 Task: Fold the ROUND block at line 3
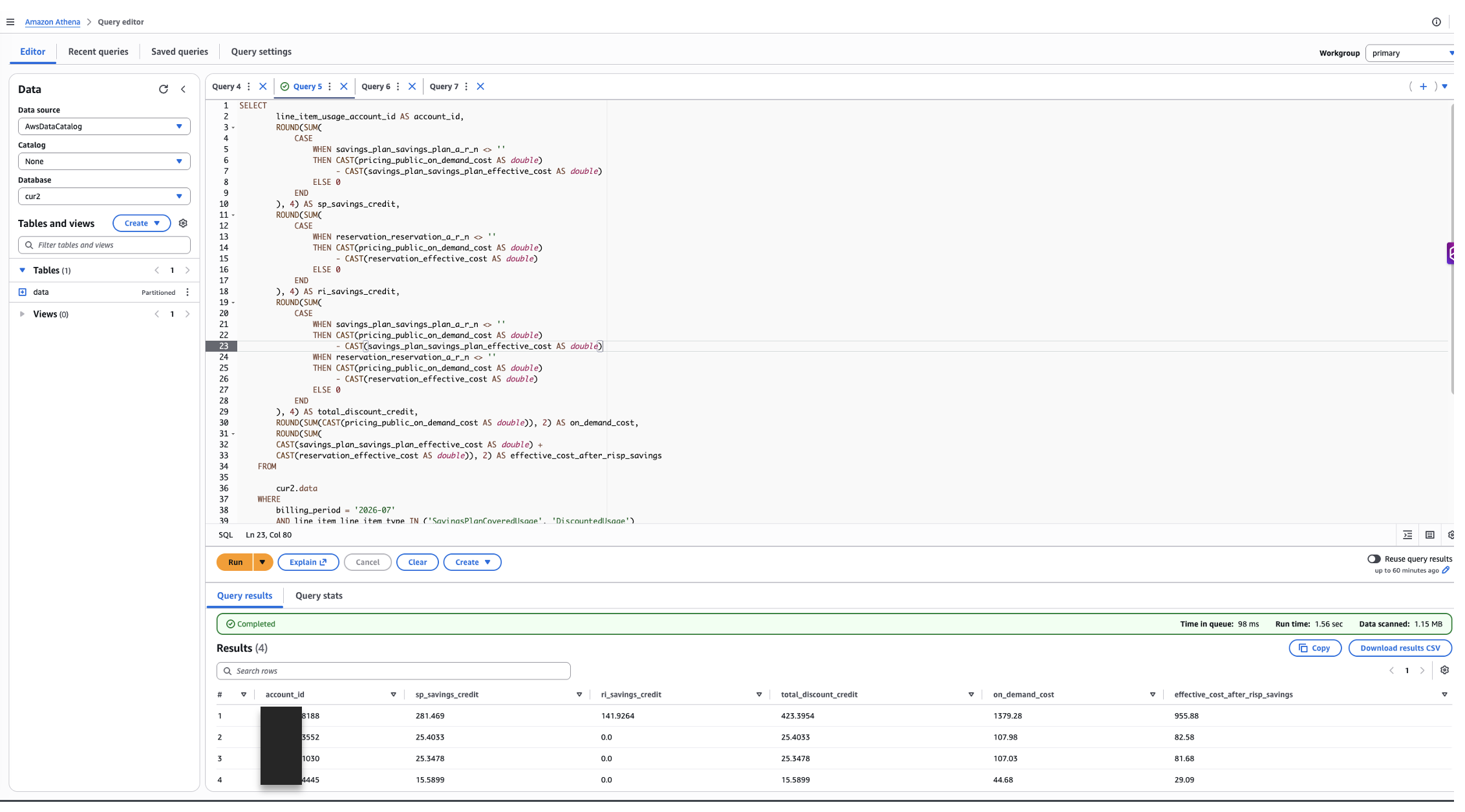click(235, 129)
